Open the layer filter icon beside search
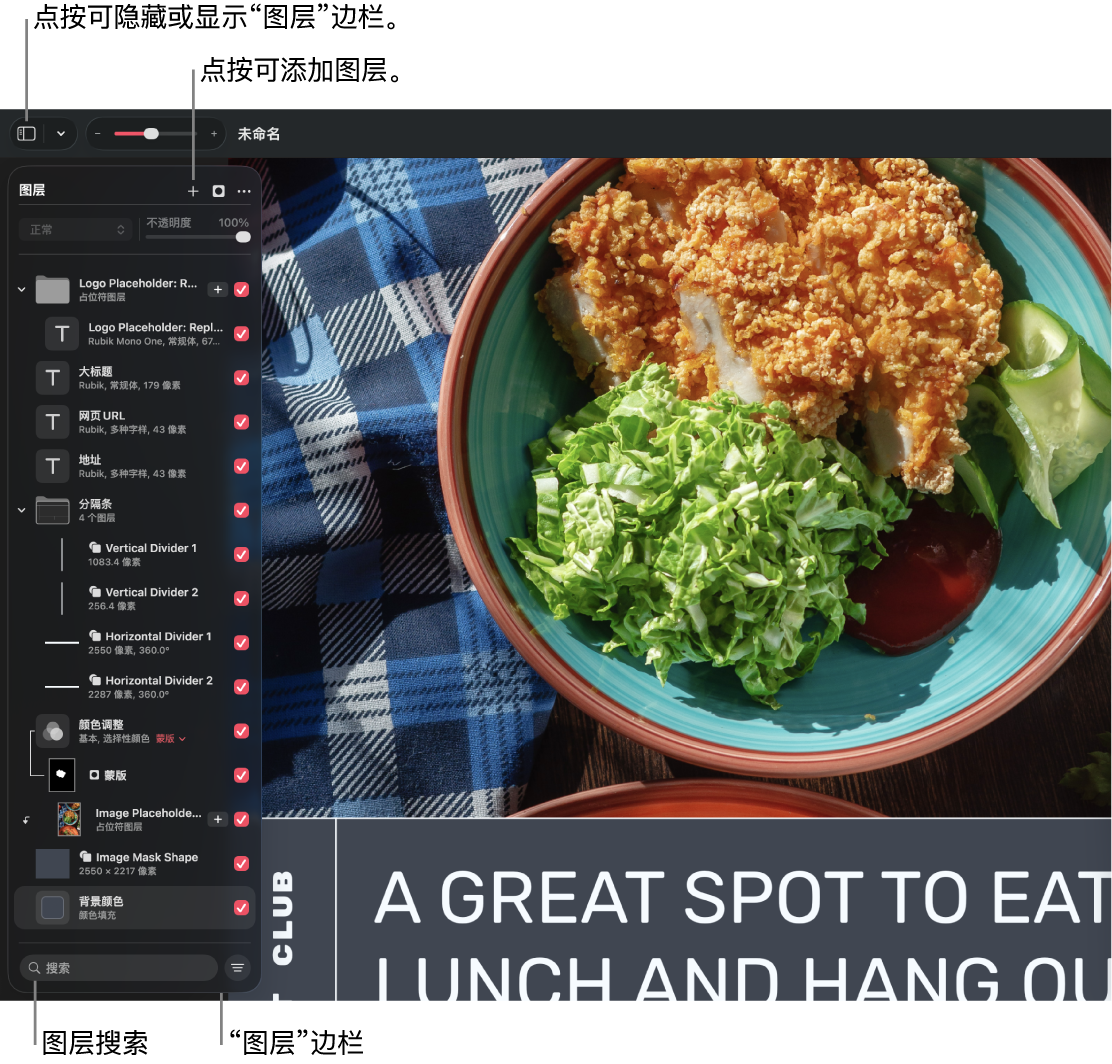1112x1064 pixels. pos(238,968)
